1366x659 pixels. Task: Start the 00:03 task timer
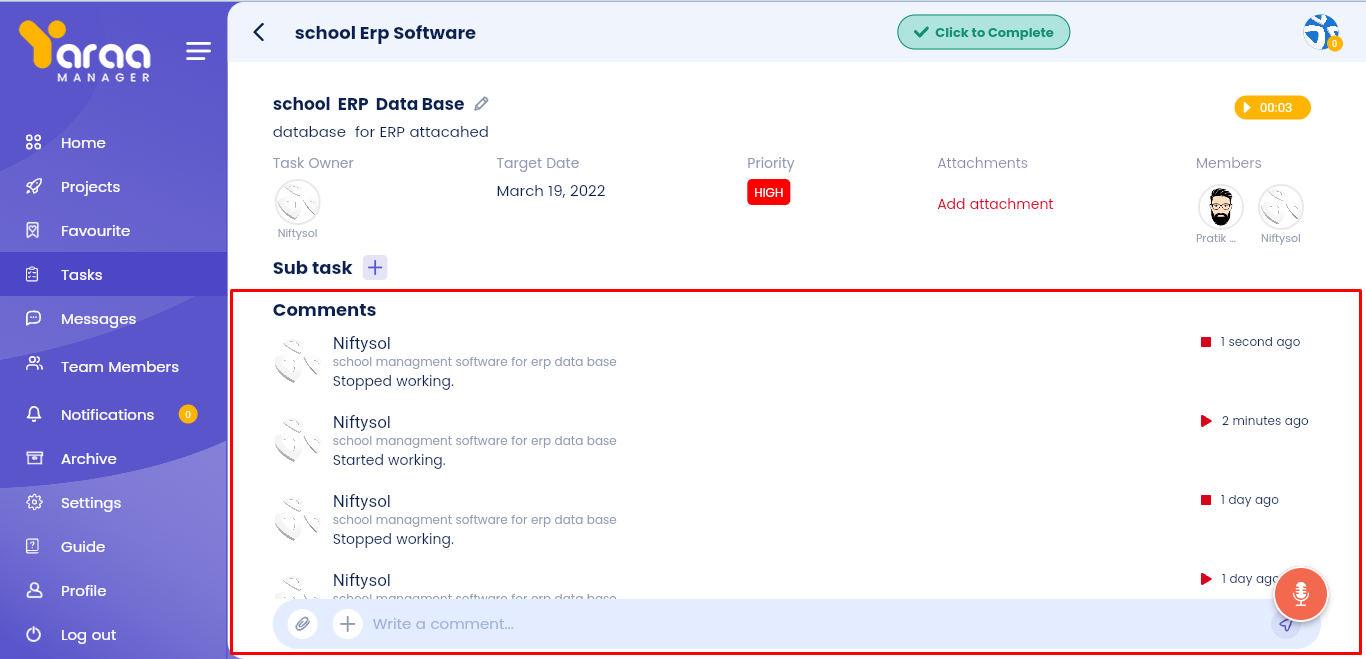(x=1272, y=108)
